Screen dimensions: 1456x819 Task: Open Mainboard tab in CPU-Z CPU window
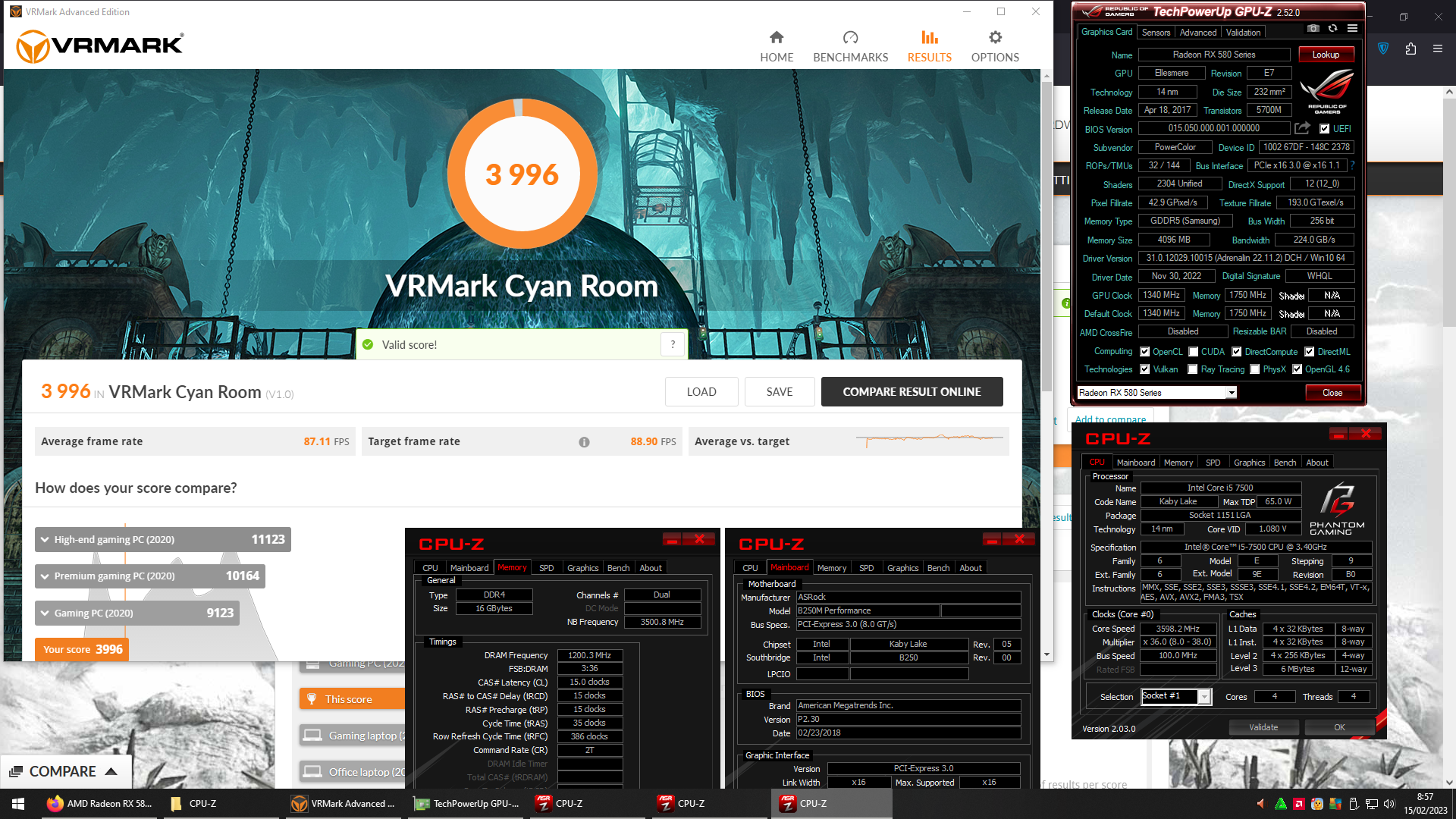pyautogui.click(x=1136, y=463)
